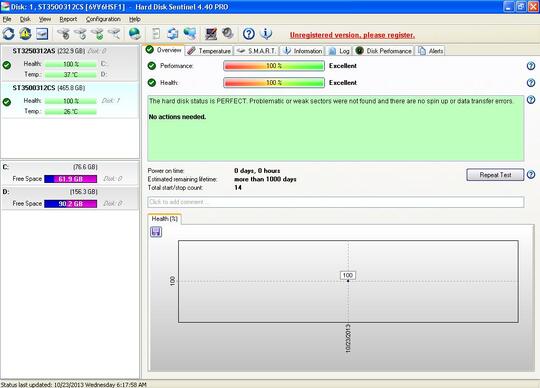Open the Configuration menu
Screen dimensions: 540x388
coord(103,19)
